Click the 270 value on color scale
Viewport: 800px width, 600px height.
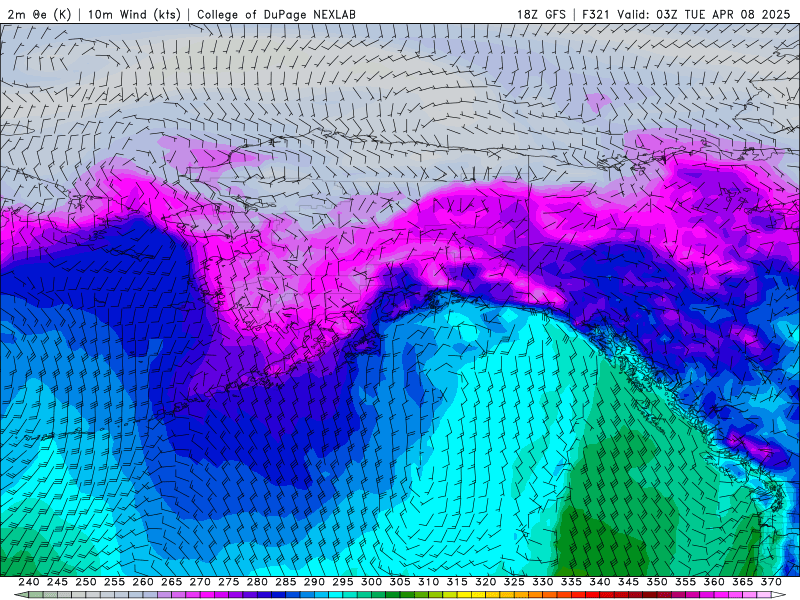200,582
